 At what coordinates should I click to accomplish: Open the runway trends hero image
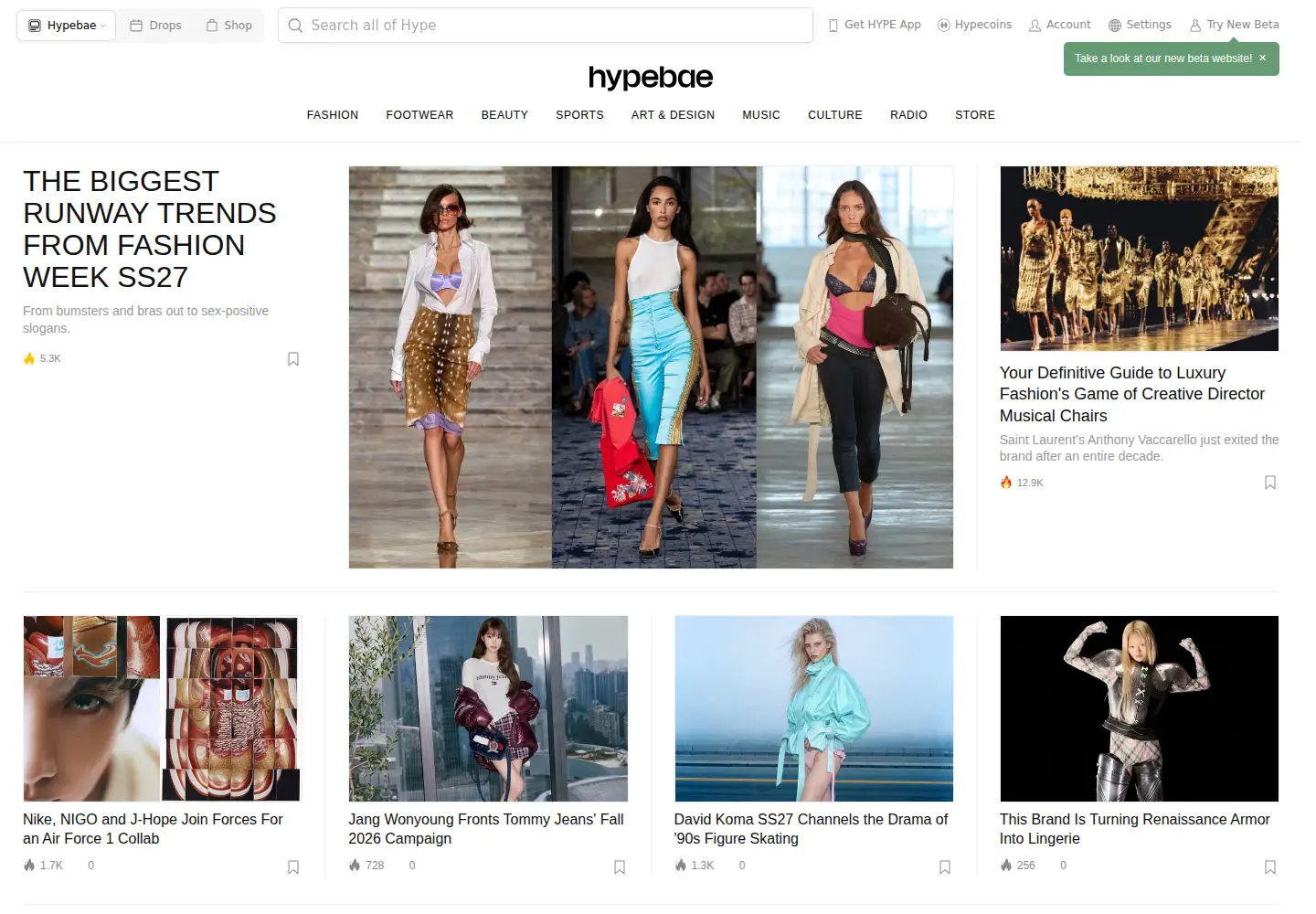click(x=651, y=367)
